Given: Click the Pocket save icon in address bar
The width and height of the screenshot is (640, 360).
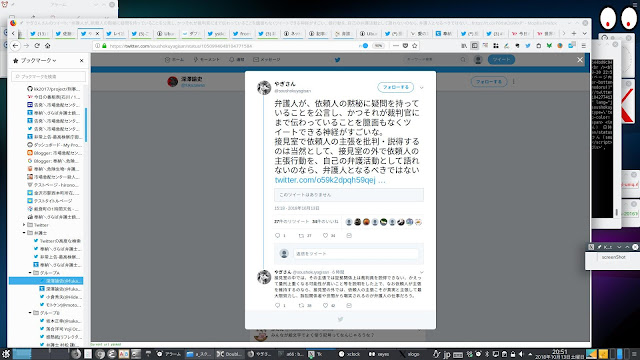Looking at the screenshot, I should pos(405,46).
